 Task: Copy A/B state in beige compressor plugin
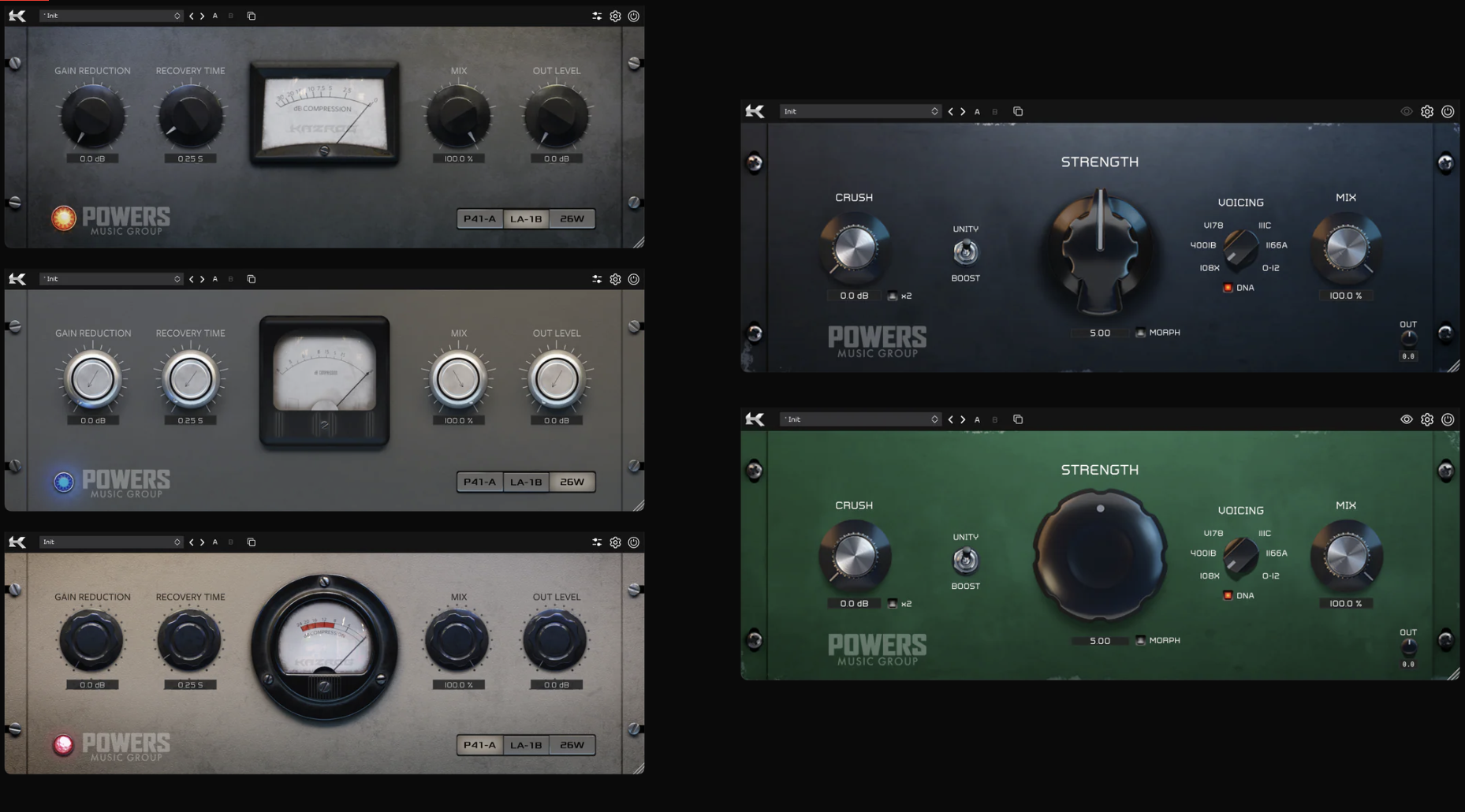point(252,542)
